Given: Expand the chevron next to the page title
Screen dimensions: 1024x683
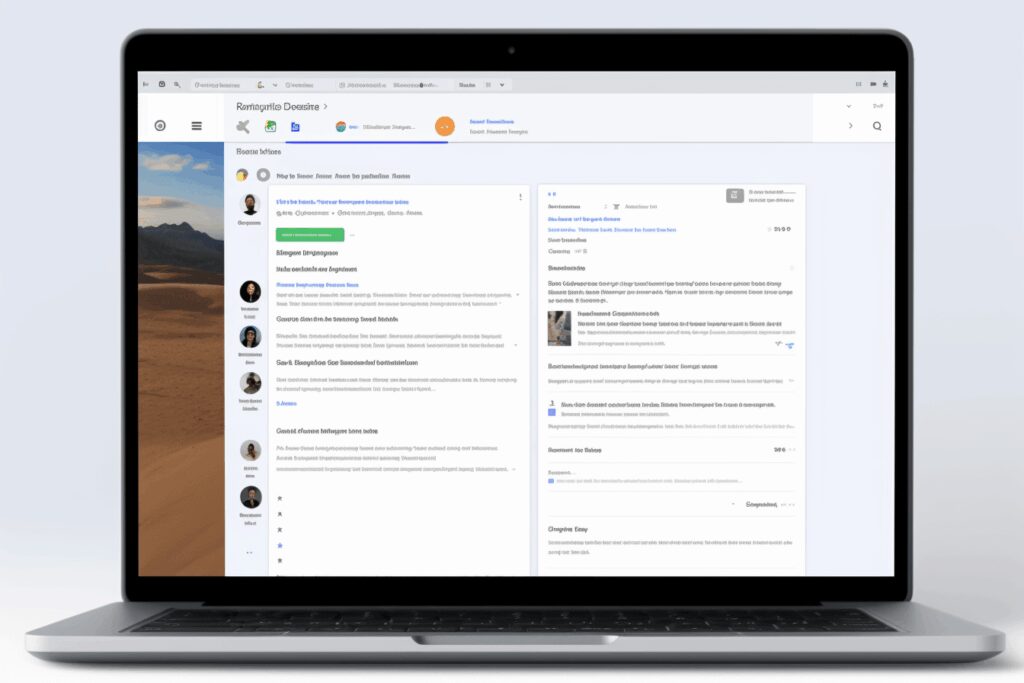Looking at the screenshot, I should click(326, 106).
